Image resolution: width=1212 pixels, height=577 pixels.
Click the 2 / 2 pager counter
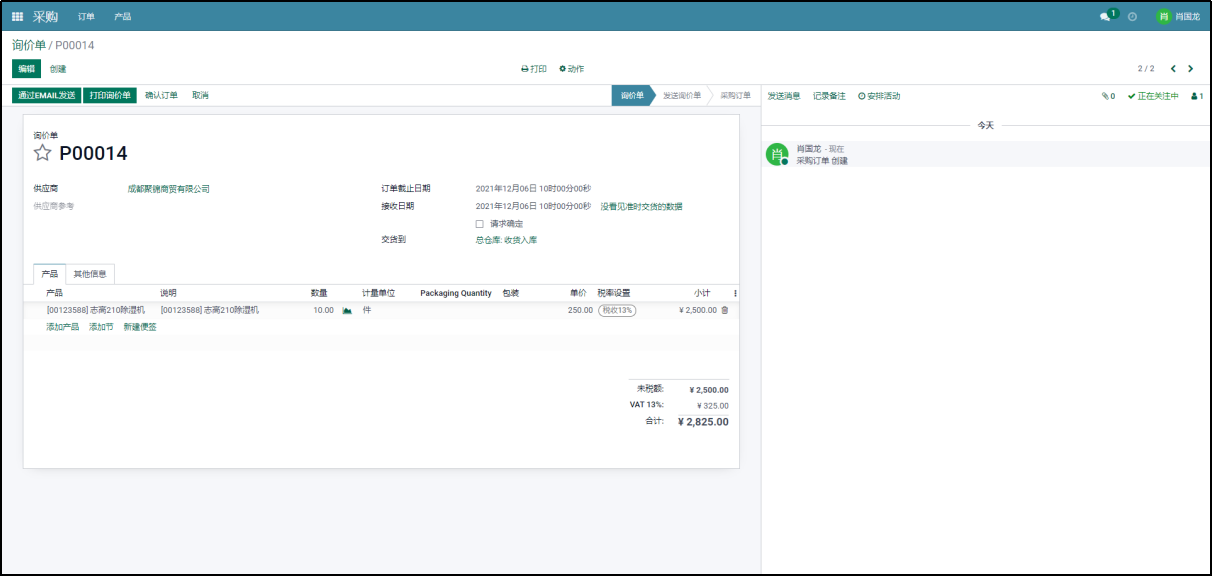point(1146,69)
